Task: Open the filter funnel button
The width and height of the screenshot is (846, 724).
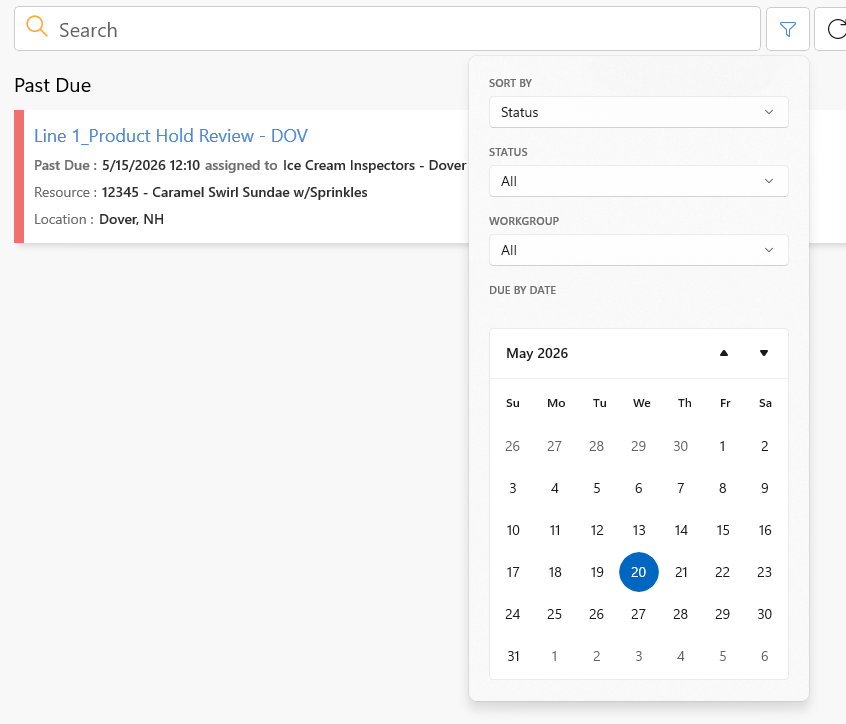Action: pos(788,29)
